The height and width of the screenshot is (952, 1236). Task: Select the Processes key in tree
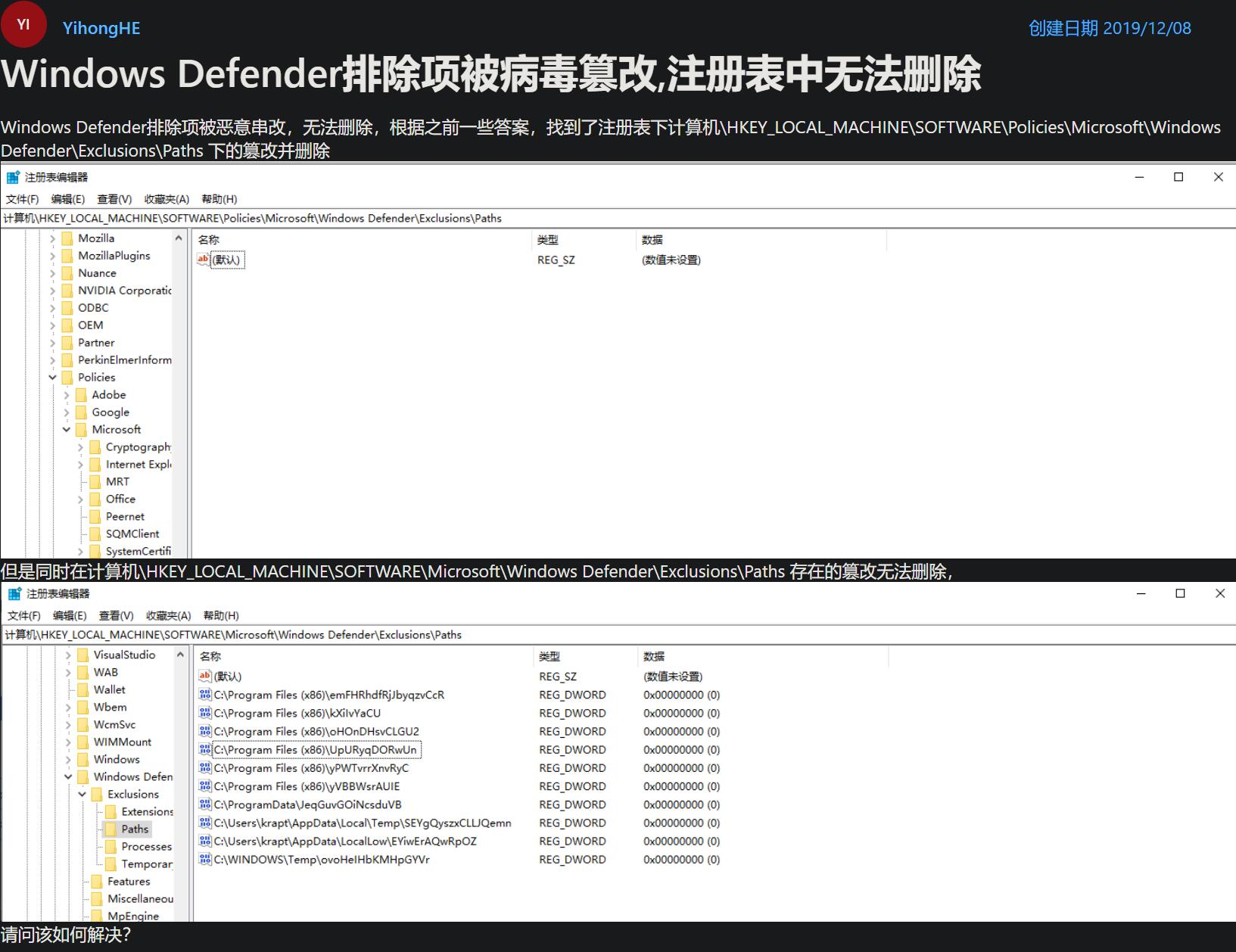(x=146, y=847)
